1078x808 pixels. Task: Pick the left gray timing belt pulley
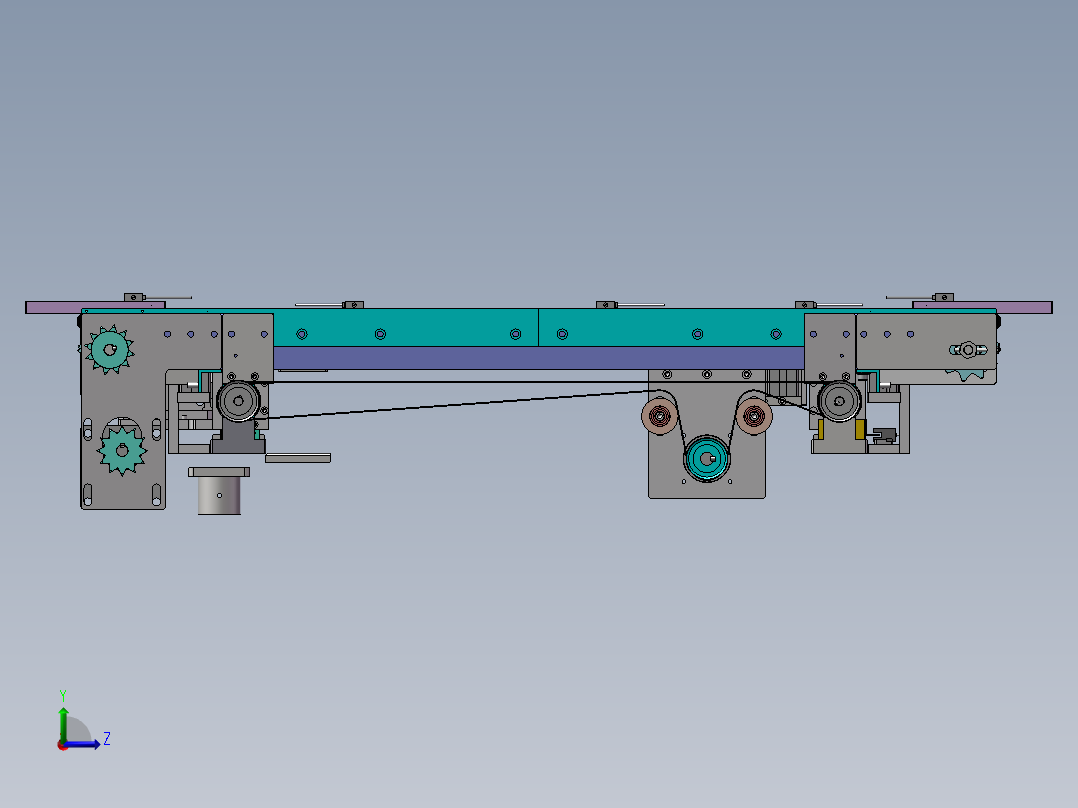pos(239,401)
